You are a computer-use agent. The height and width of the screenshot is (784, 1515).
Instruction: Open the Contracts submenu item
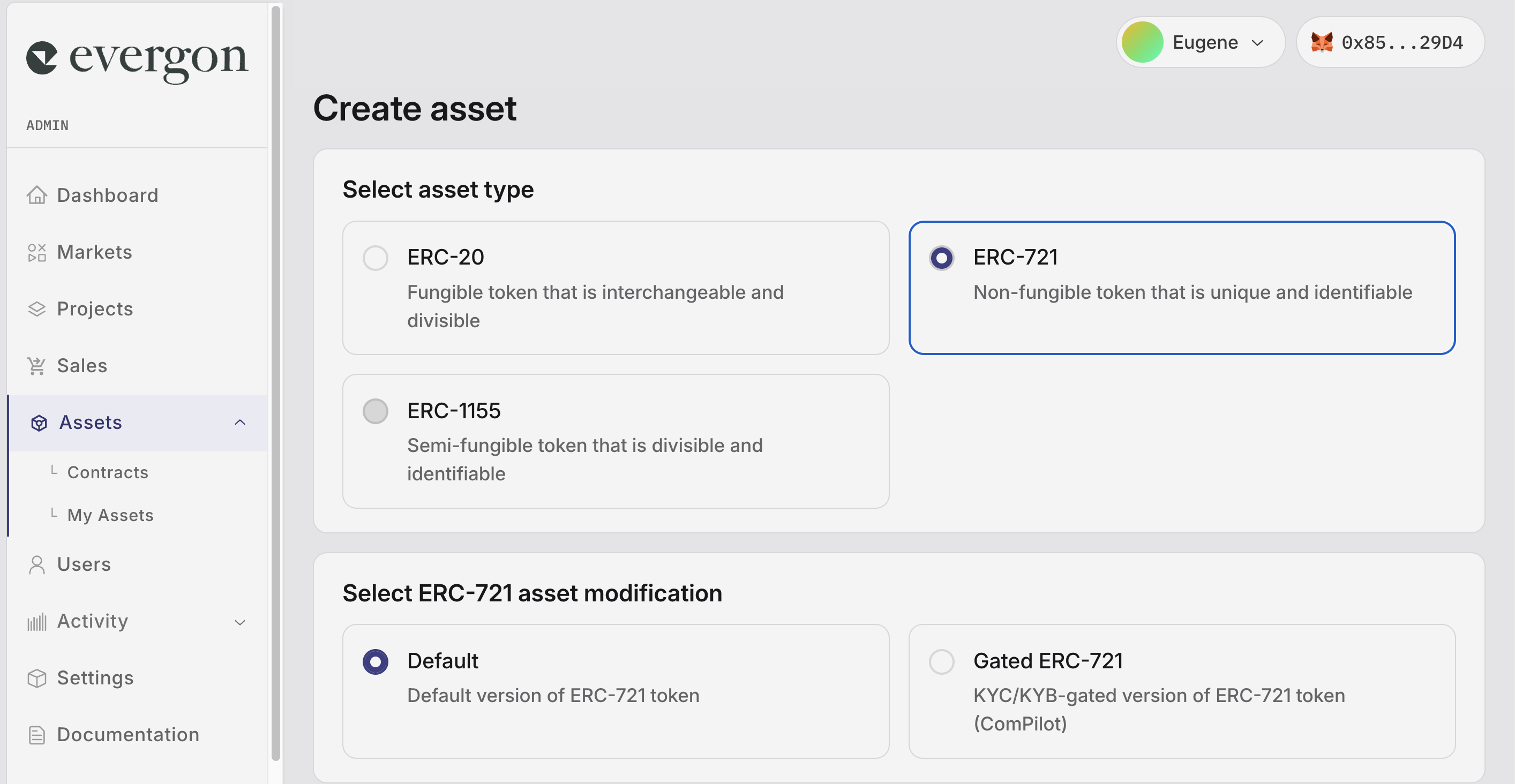[108, 472]
